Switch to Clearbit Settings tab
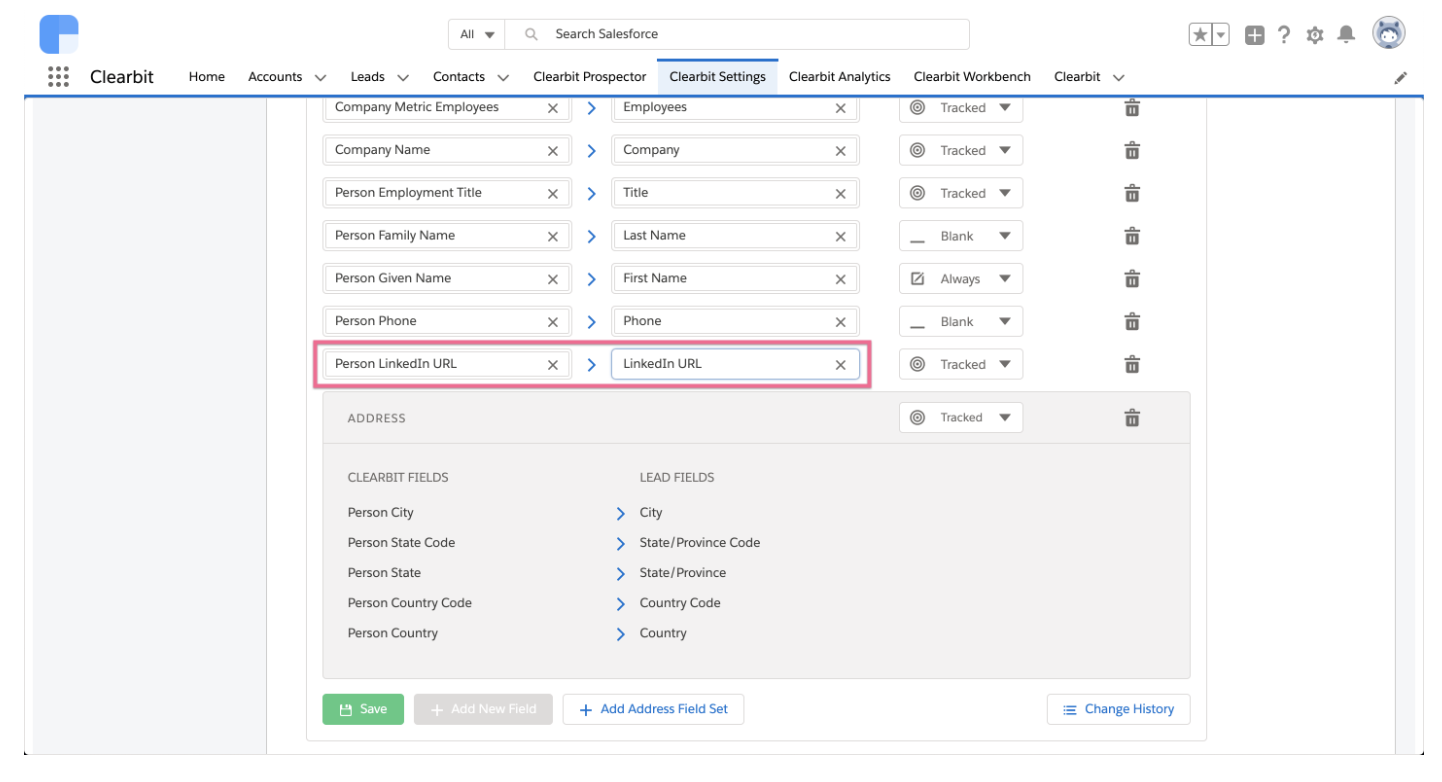 [718, 77]
